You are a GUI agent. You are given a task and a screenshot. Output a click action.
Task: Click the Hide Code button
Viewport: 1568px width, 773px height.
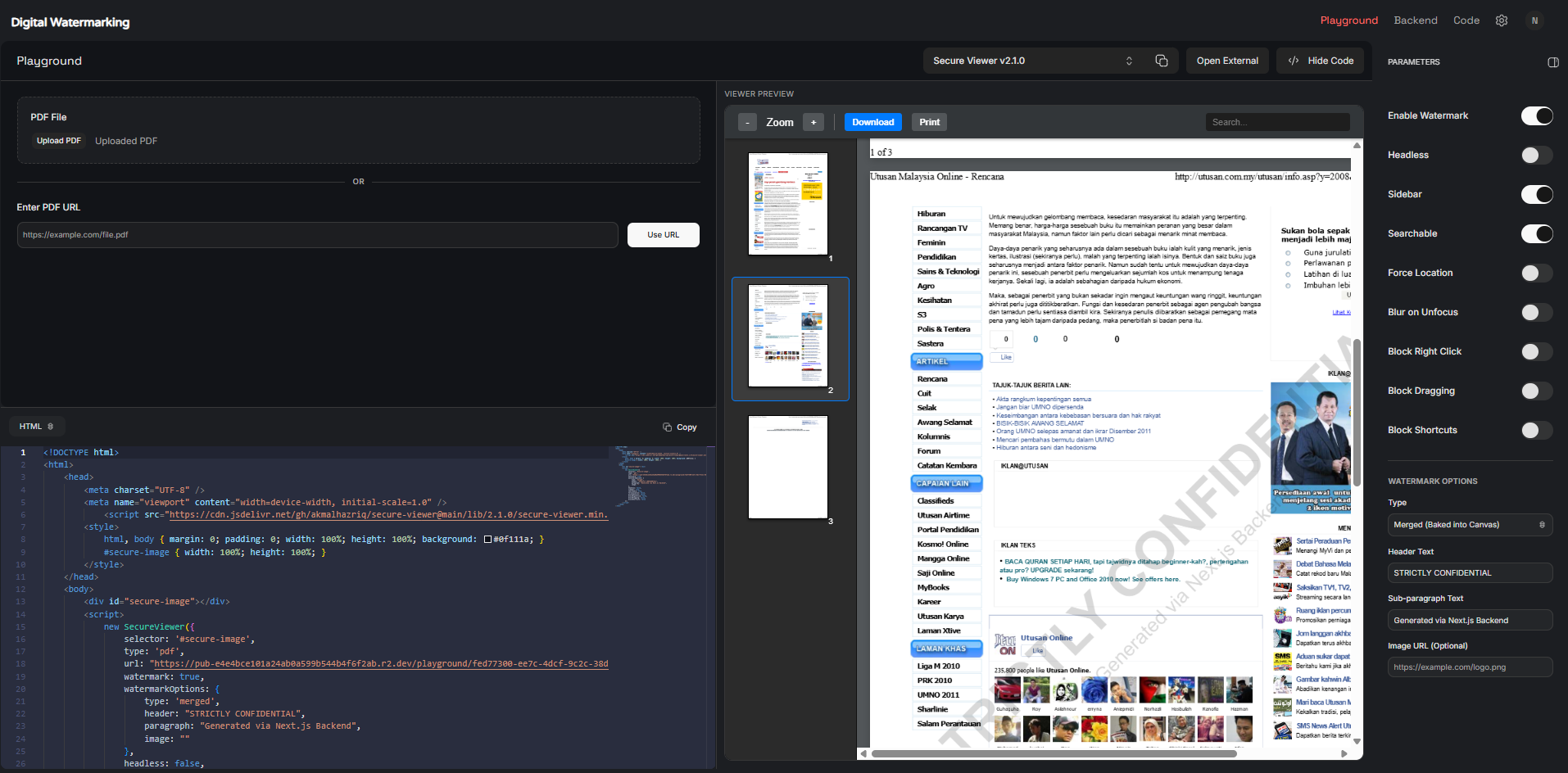click(x=1320, y=61)
